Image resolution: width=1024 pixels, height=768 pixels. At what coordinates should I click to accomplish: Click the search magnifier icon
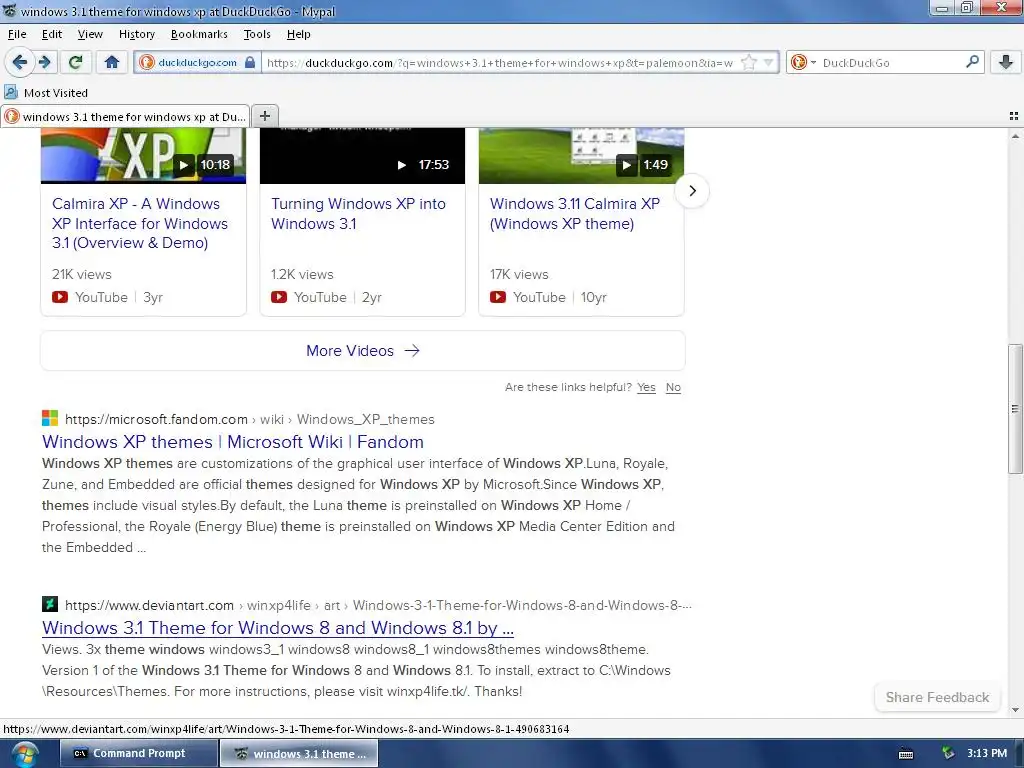[972, 62]
